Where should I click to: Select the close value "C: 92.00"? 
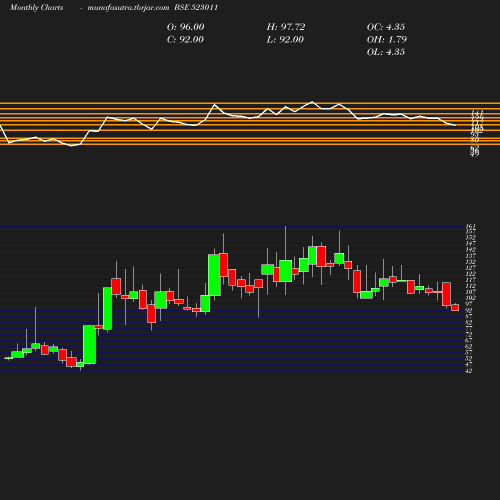click(x=185, y=40)
